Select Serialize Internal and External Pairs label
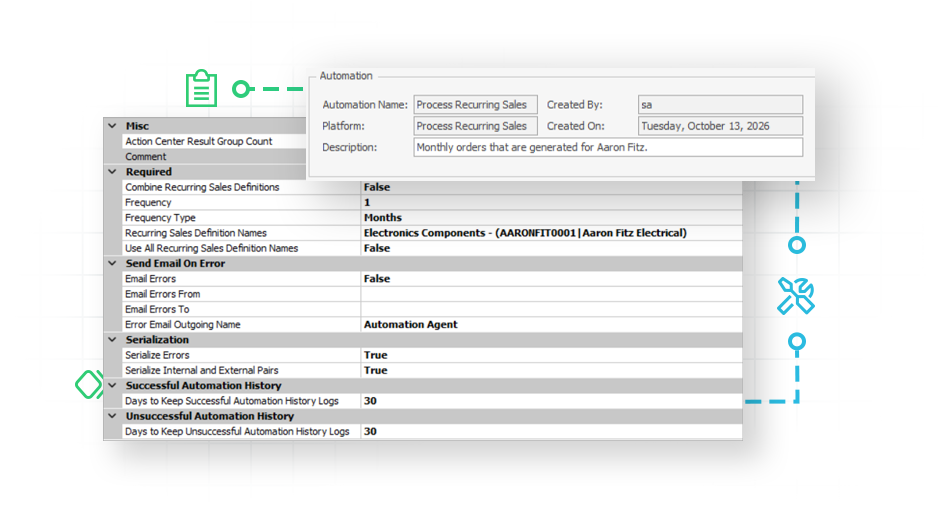The width and height of the screenshot is (938, 509). [202, 370]
